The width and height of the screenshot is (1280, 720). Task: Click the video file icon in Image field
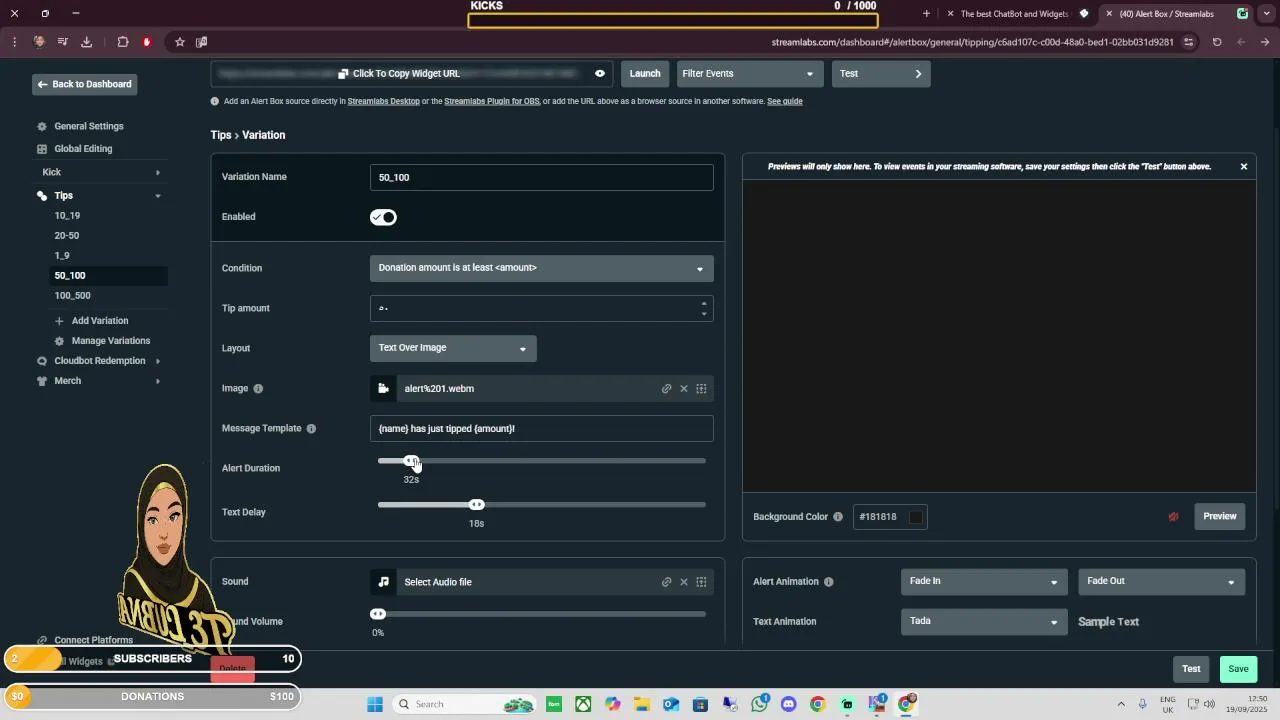(x=383, y=389)
